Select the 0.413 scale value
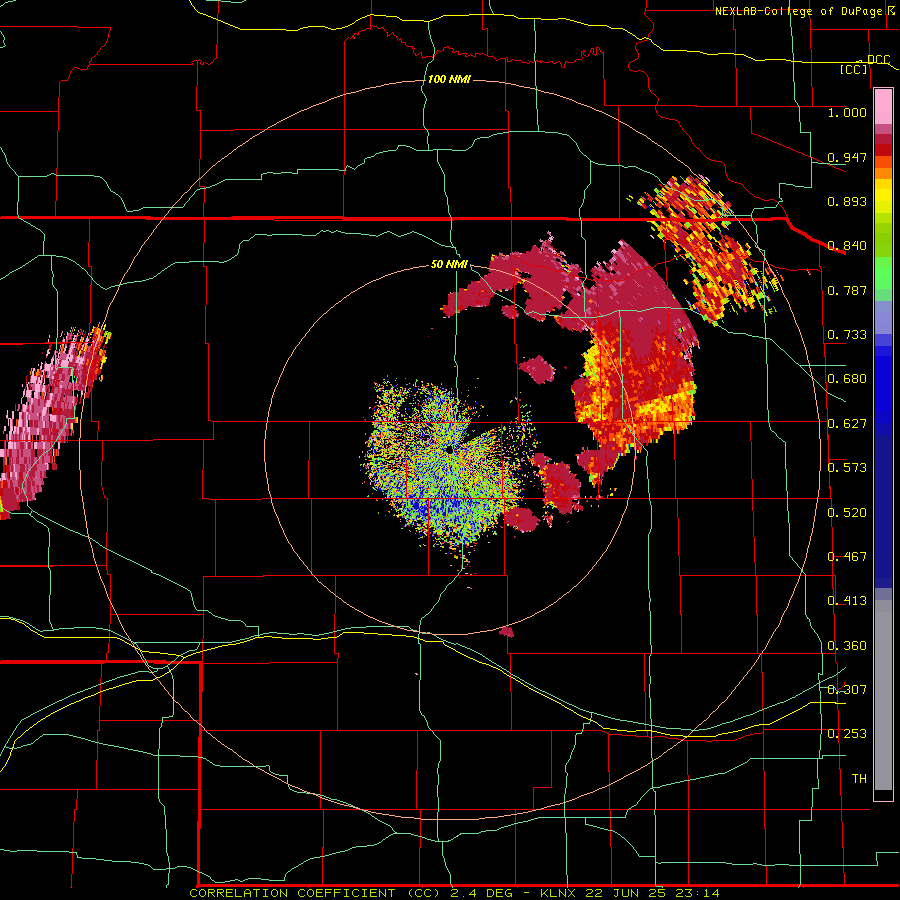The width and height of the screenshot is (900, 900). pos(847,601)
